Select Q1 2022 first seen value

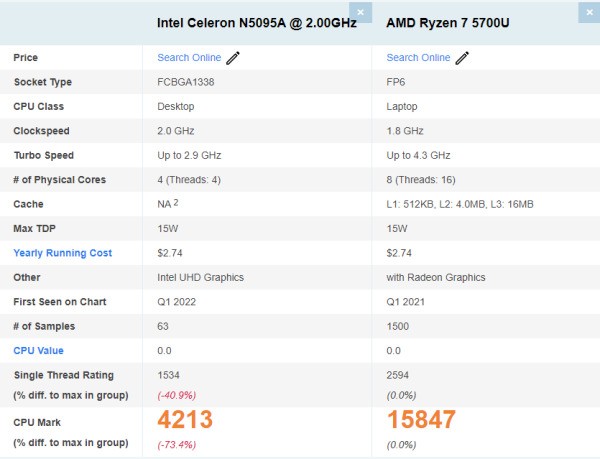click(176, 302)
